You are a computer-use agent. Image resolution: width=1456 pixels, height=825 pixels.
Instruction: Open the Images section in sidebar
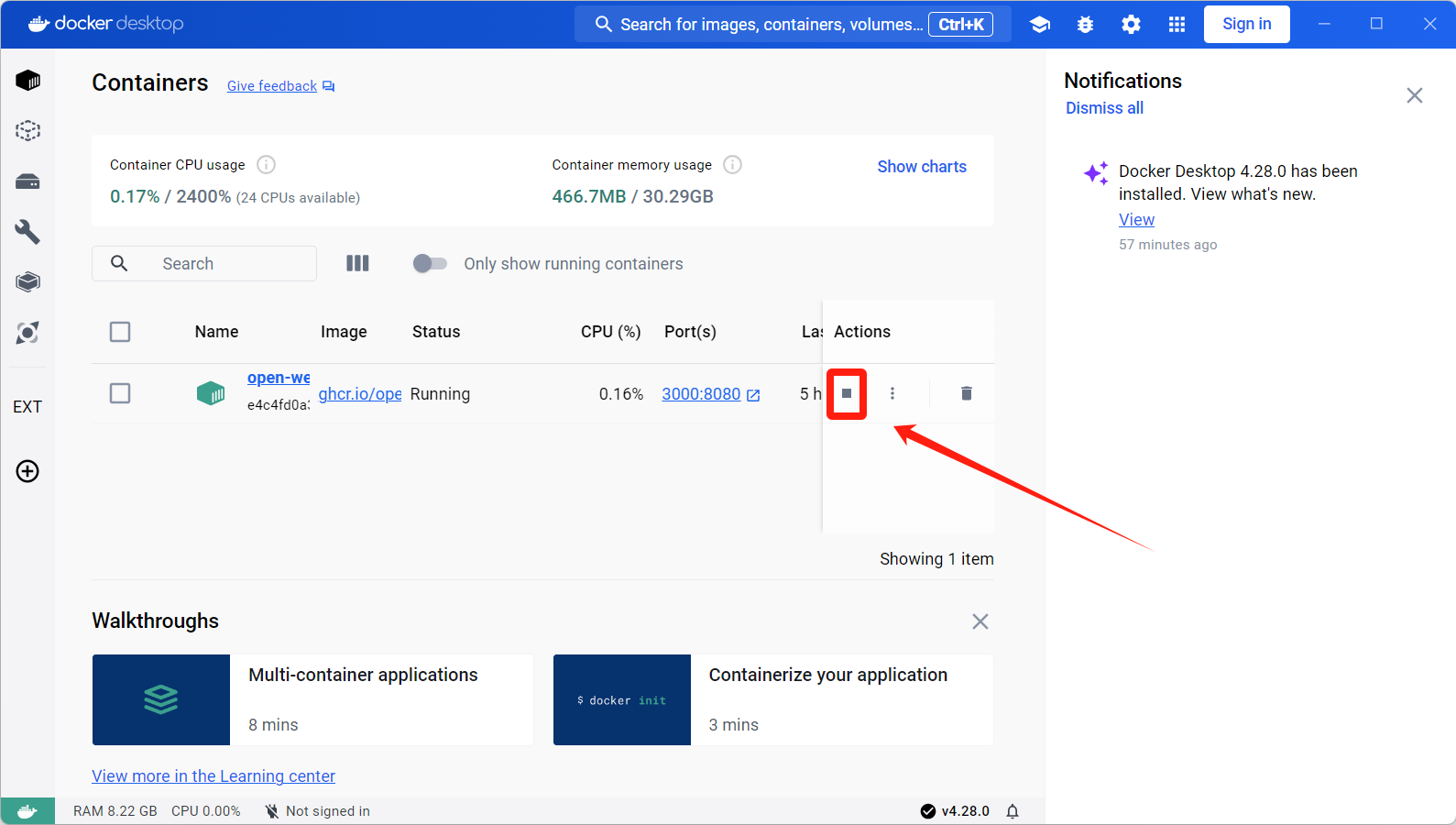click(x=27, y=131)
